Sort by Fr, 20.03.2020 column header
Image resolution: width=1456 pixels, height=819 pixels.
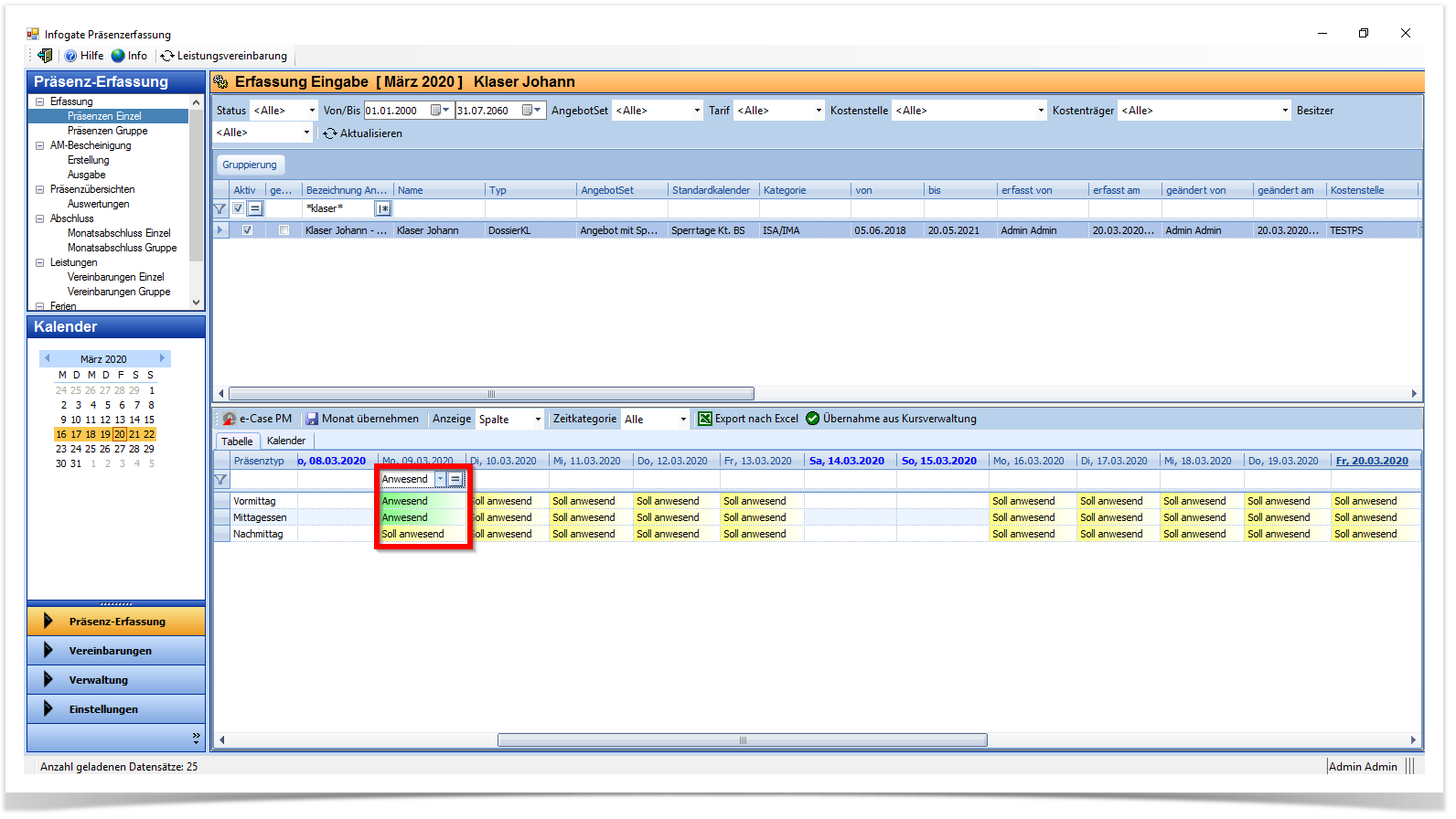pos(1372,461)
